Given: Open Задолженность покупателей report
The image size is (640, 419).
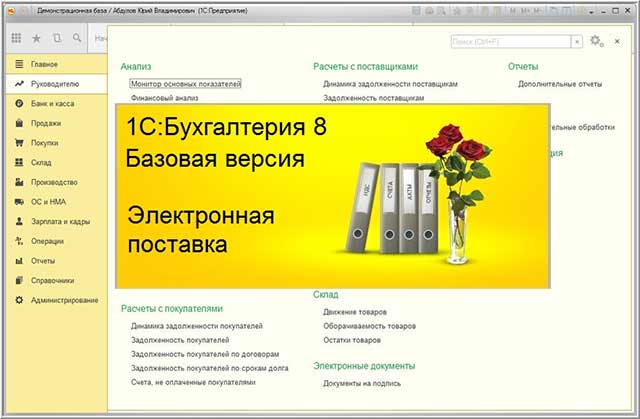Looking at the screenshot, I should pos(180,340).
